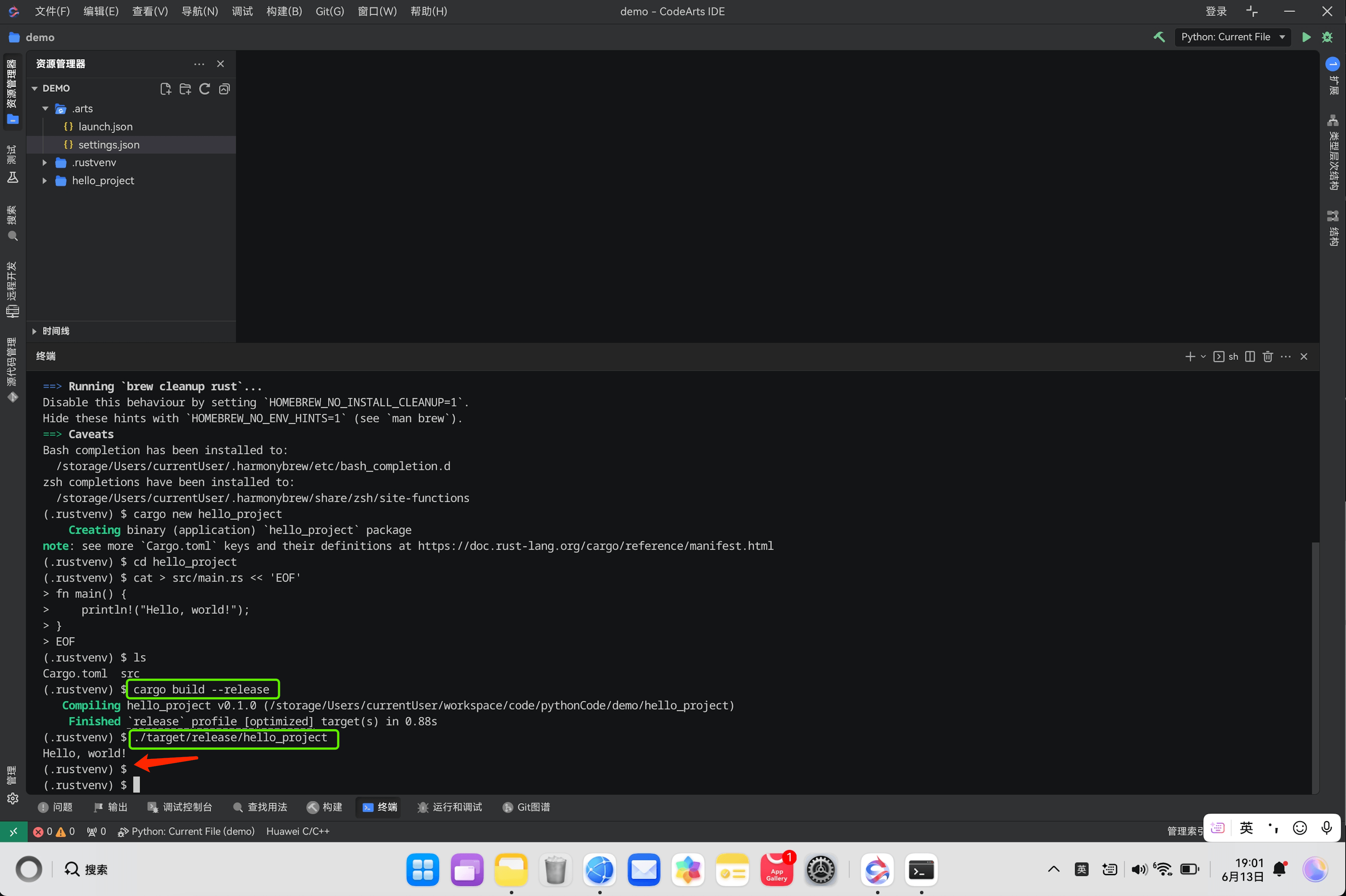Viewport: 1346px width, 896px height.
Task: Click the New File icon in DEMO explorer
Action: point(165,88)
